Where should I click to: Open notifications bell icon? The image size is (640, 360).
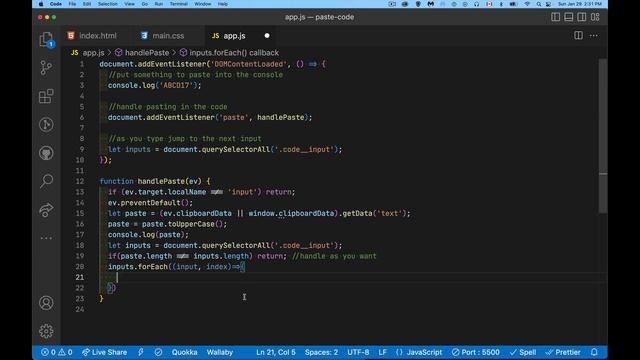click(x=594, y=352)
